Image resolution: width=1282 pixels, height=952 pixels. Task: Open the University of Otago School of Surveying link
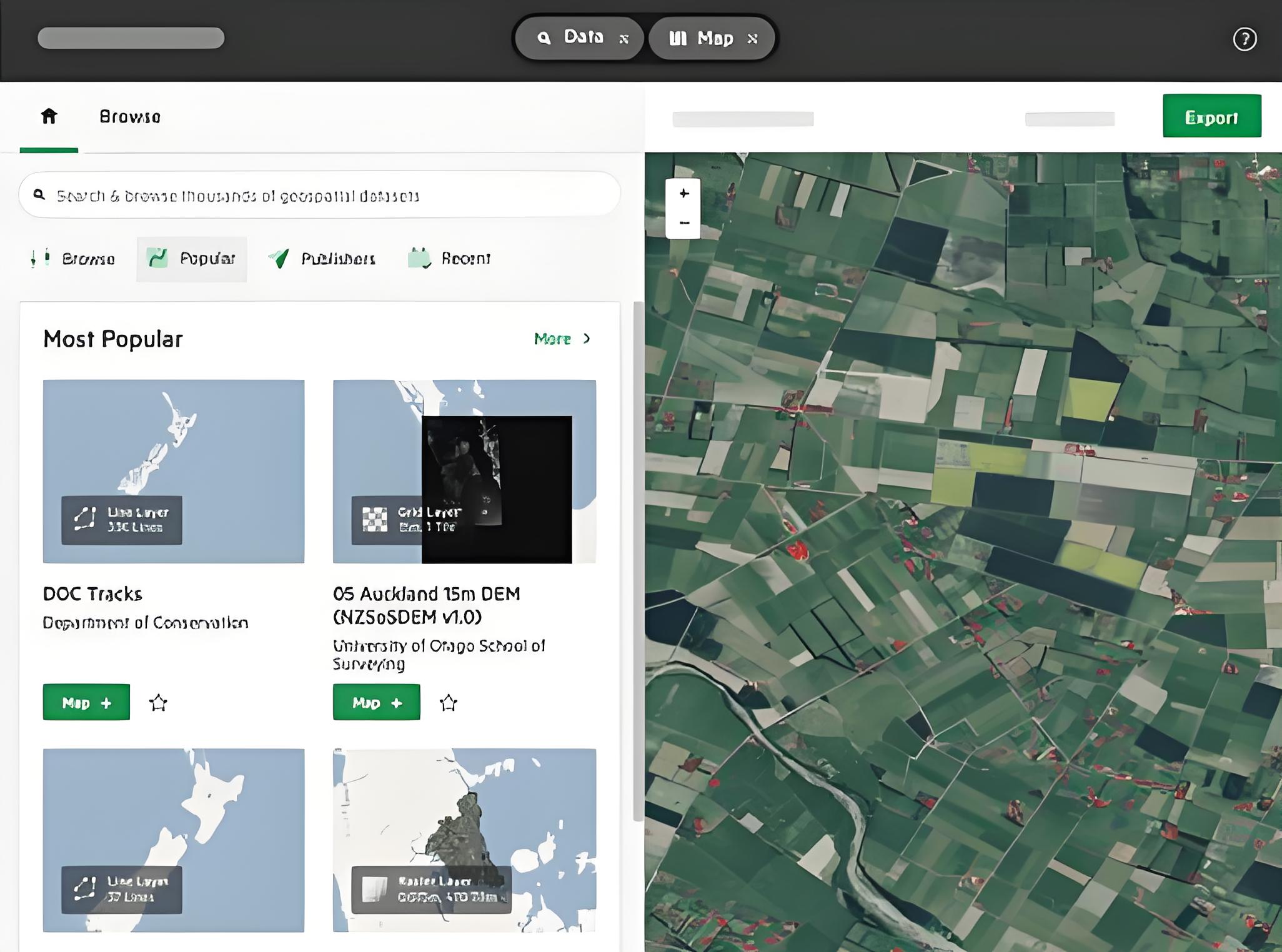[439, 654]
